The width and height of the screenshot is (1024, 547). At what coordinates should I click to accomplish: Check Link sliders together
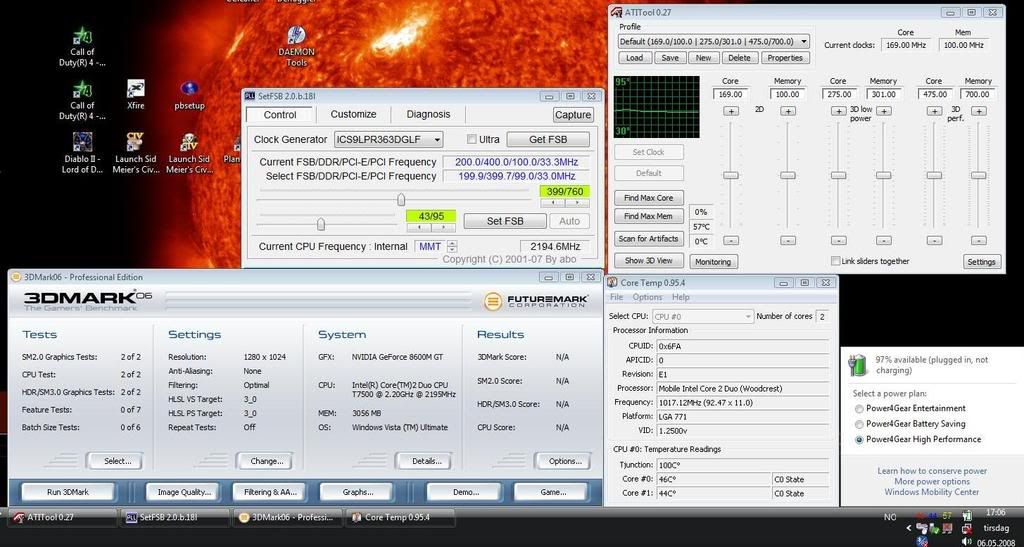pos(835,261)
